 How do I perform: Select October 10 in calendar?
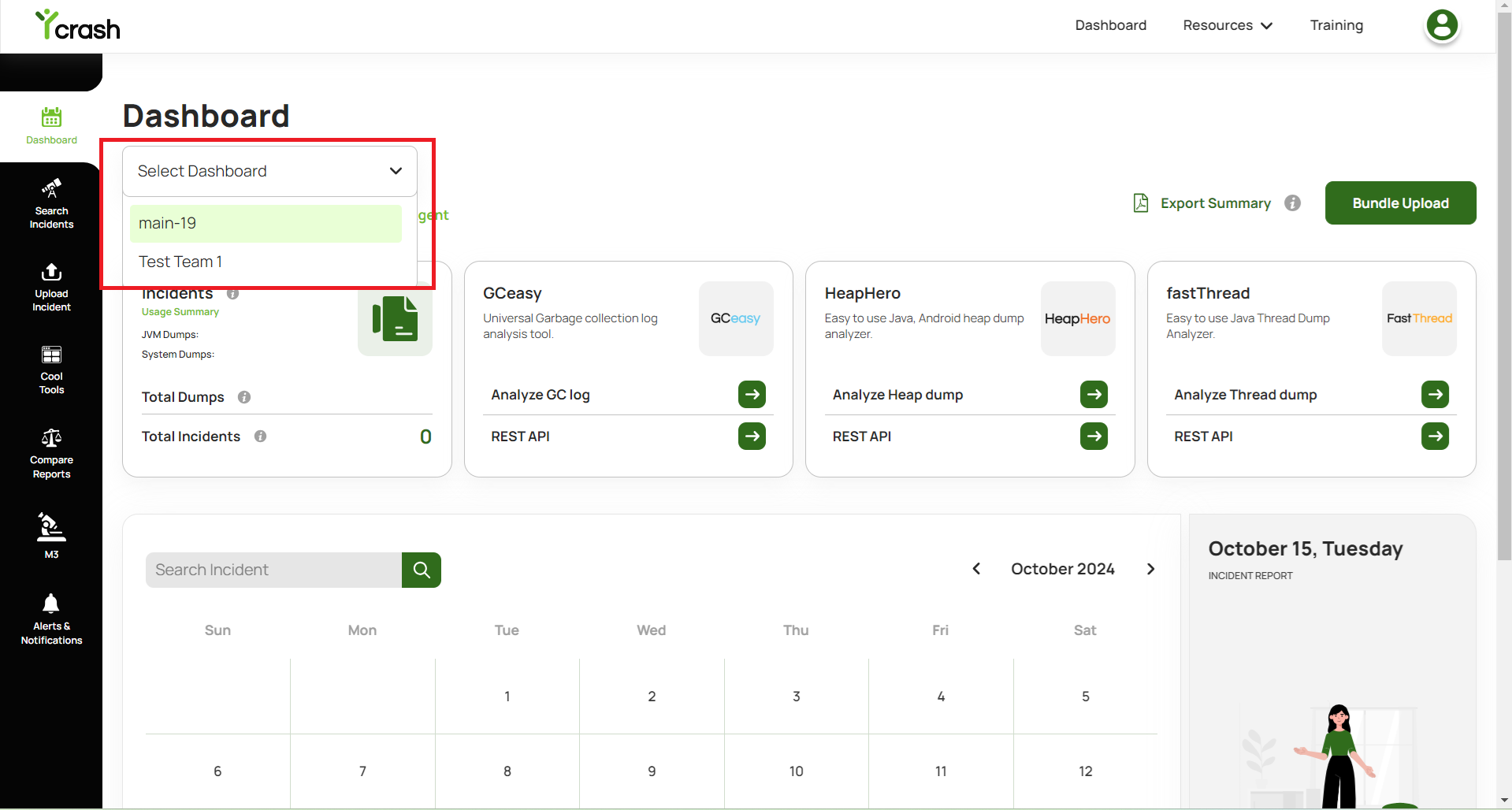[796, 771]
